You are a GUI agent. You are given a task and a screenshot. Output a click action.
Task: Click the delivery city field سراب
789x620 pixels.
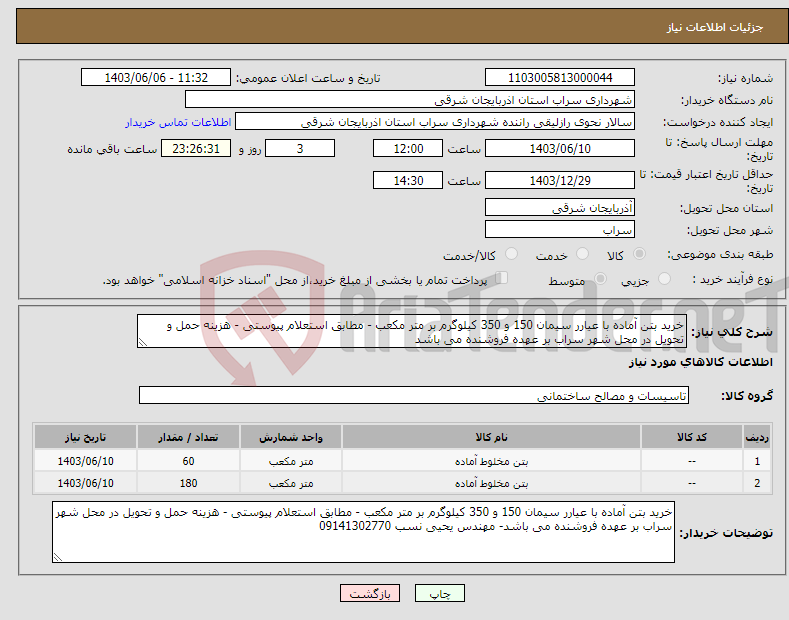(560, 229)
